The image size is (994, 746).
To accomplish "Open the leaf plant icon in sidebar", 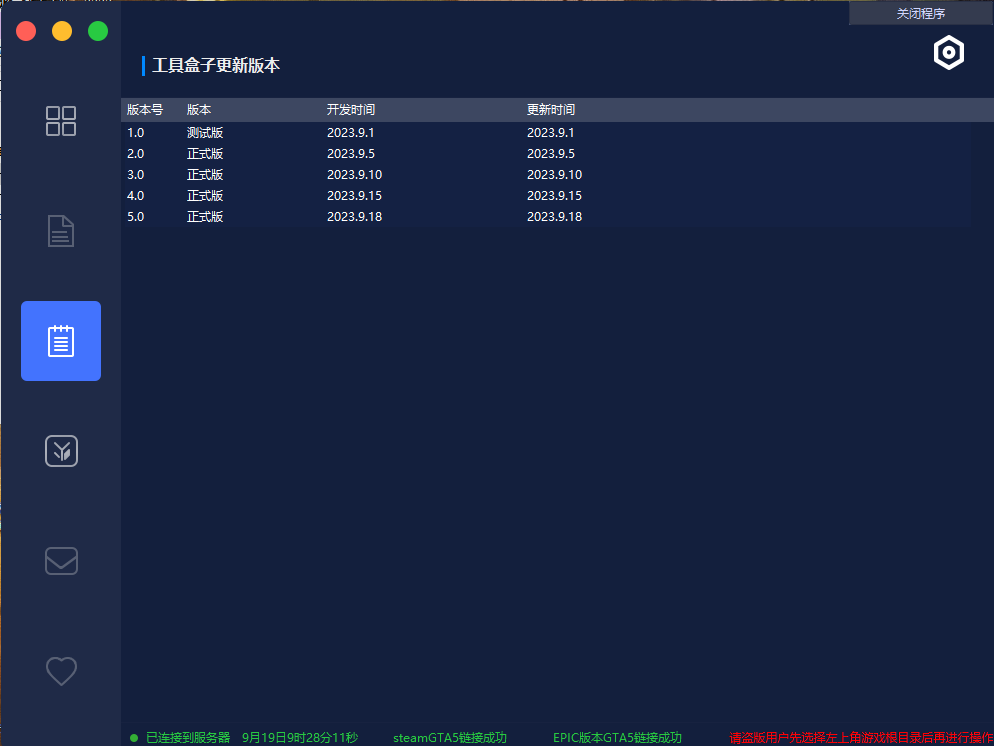I will [61, 451].
